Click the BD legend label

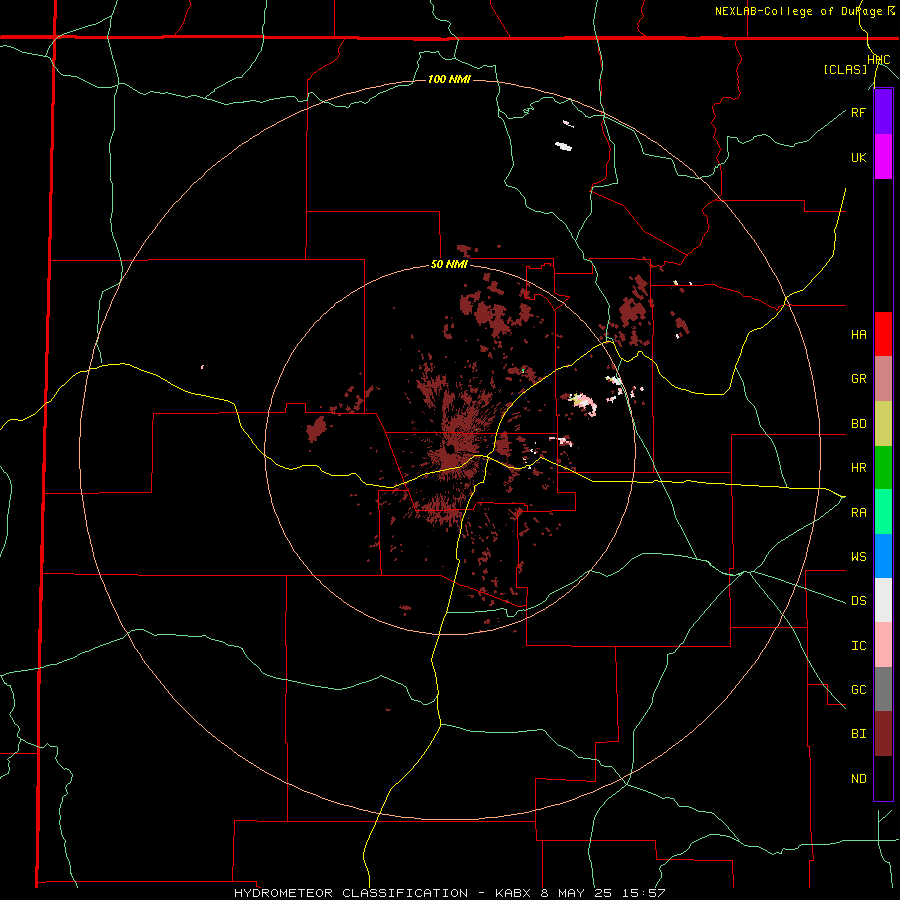tap(858, 424)
